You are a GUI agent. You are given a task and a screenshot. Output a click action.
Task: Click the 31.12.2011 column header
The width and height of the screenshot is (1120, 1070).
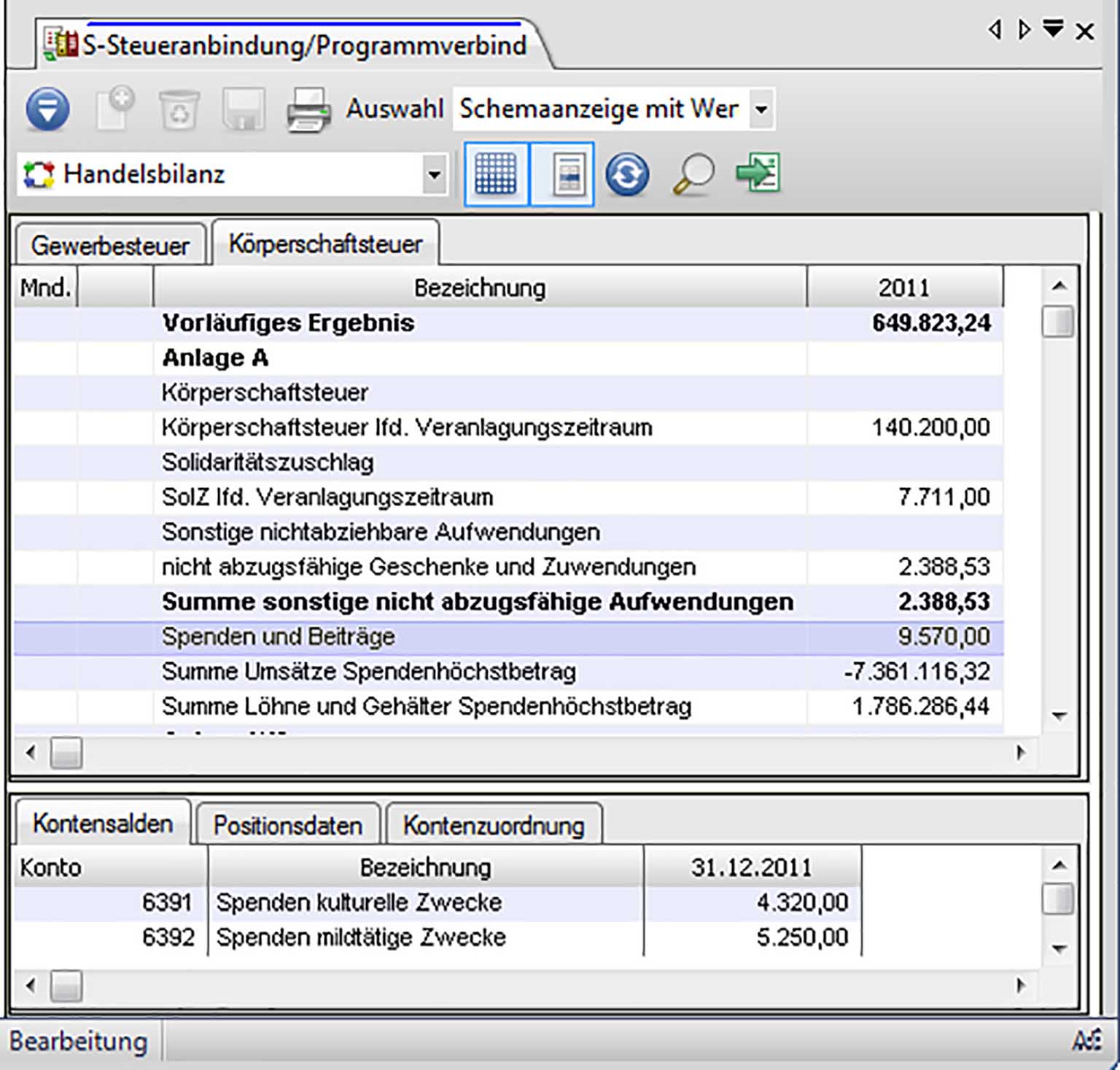click(752, 867)
